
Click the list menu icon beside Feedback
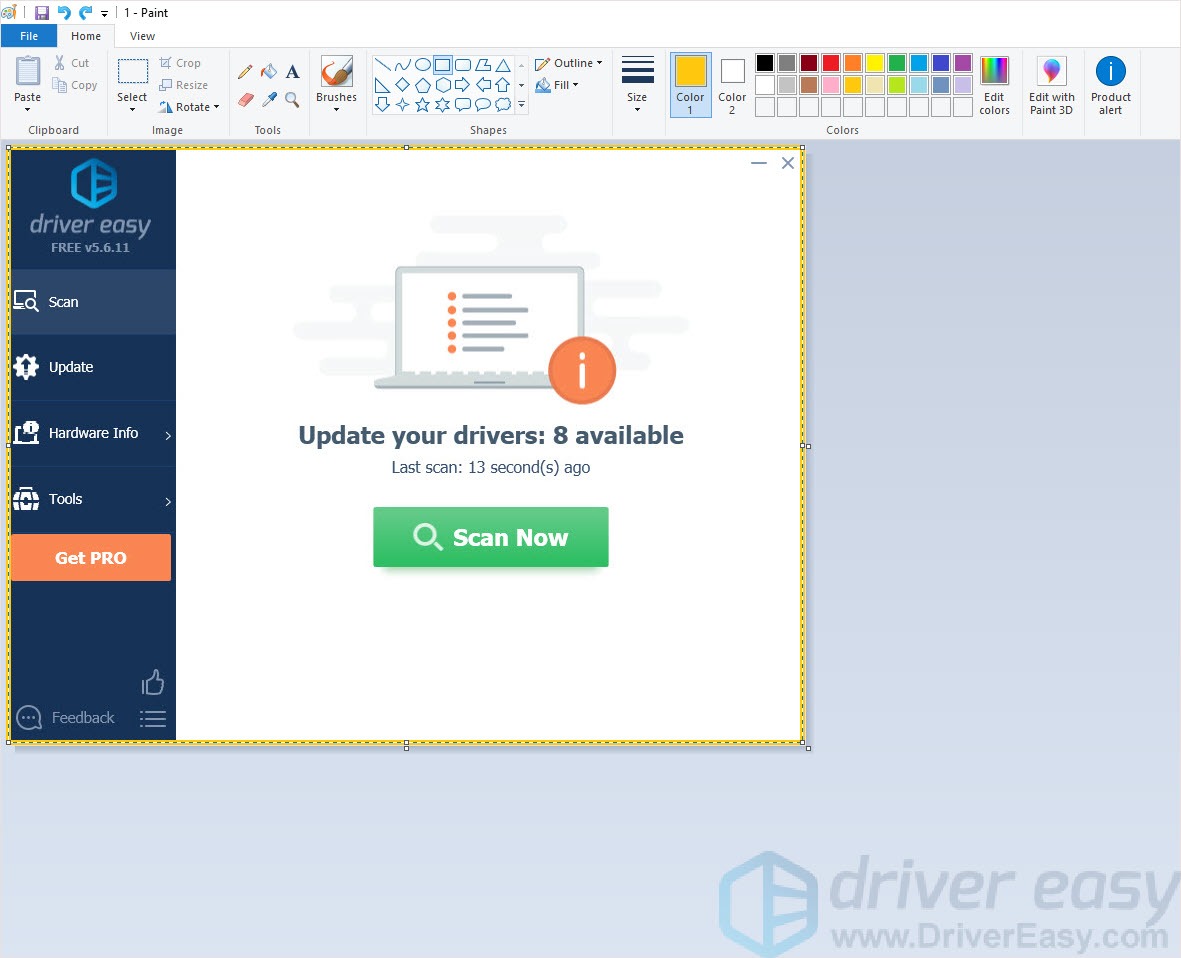(x=153, y=718)
